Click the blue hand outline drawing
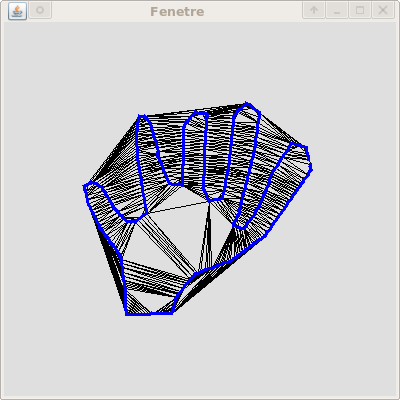Image resolution: width=400 pixels, height=400 pixels. pyautogui.click(x=197, y=208)
